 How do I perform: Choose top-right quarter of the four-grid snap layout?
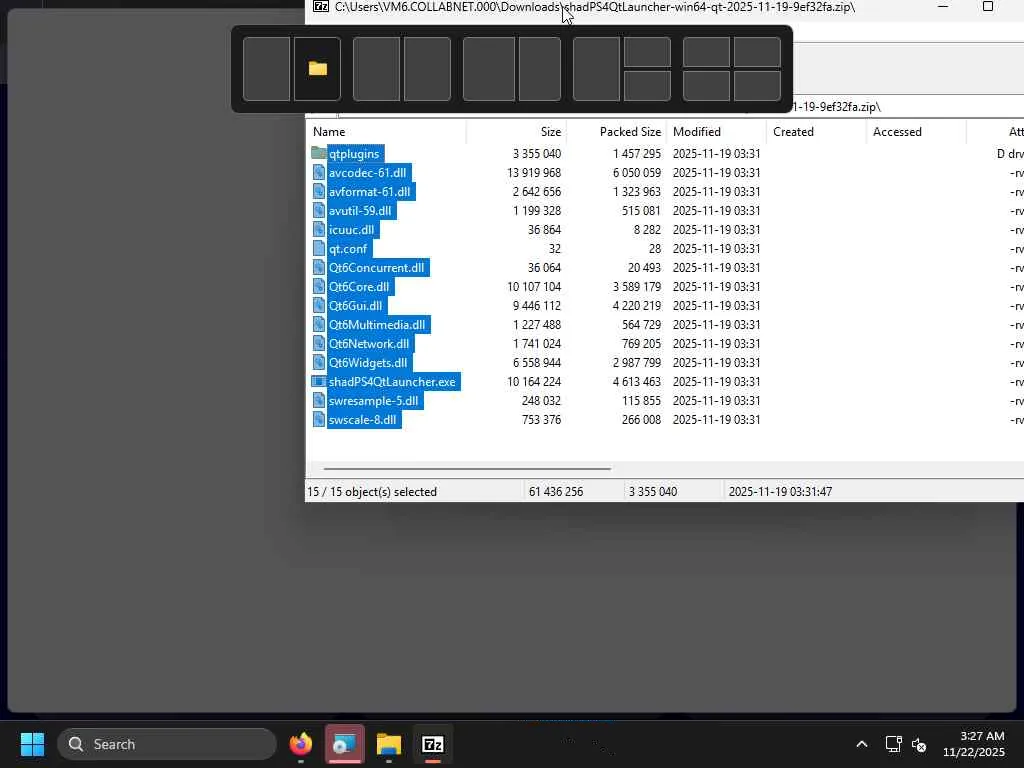(757, 52)
